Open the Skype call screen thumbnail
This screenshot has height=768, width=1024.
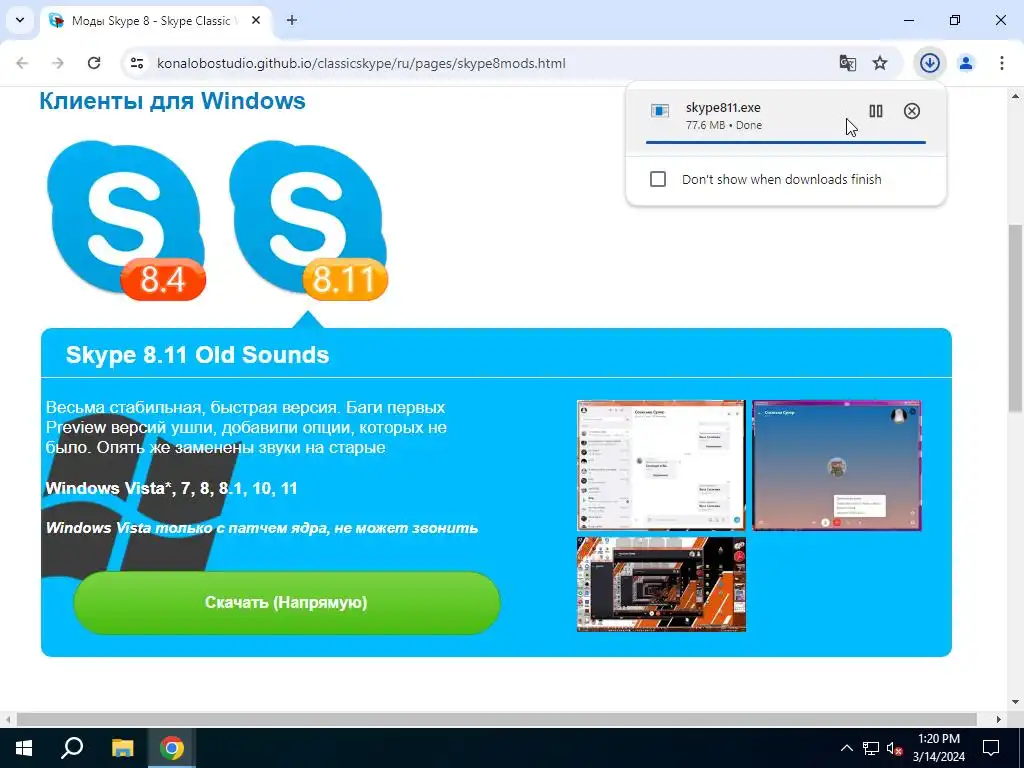coord(837,465)
